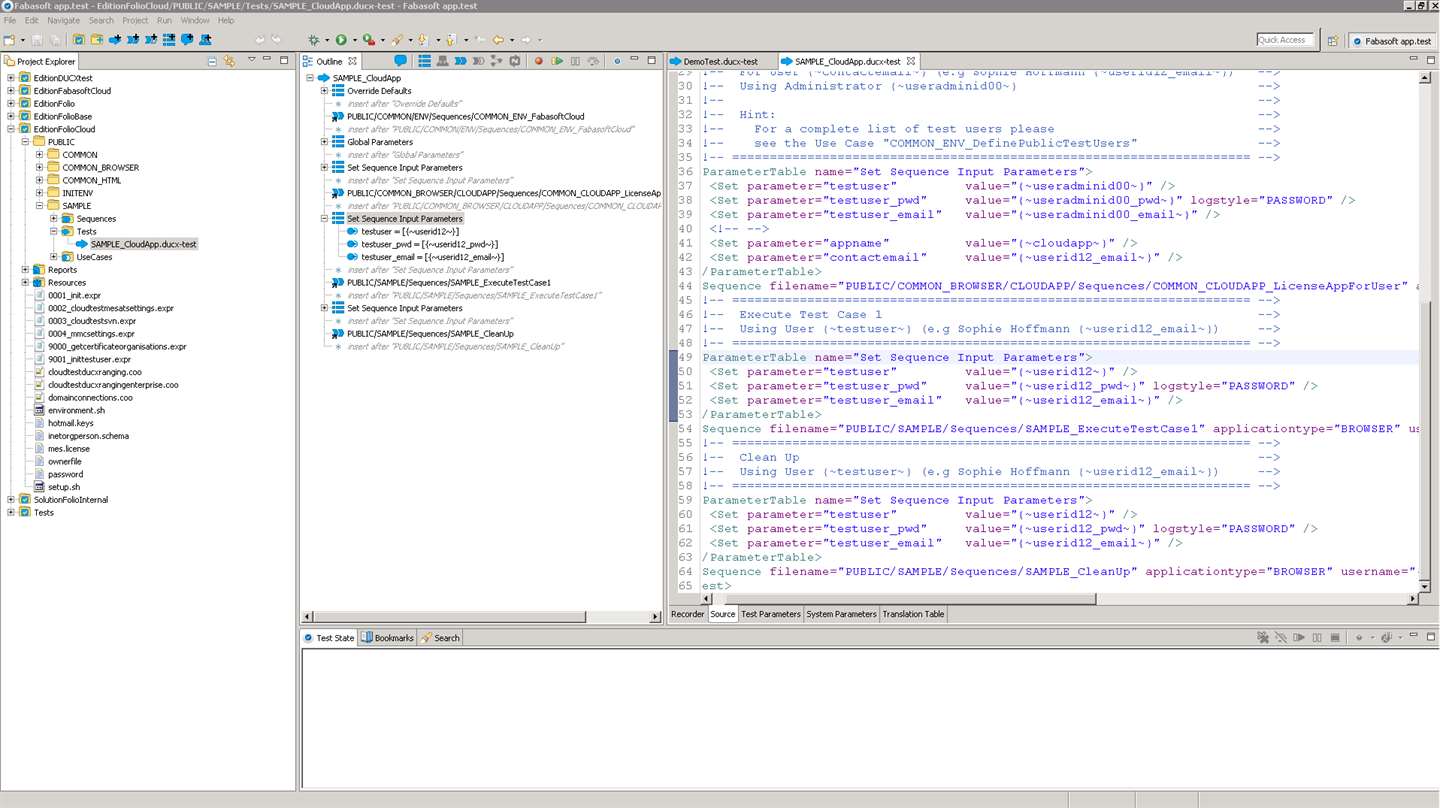The height and width of the screenshot is (808, 1440).
Task: Open the Run button dropdown arrow in main toolbar
Action: tap(353, 40)
